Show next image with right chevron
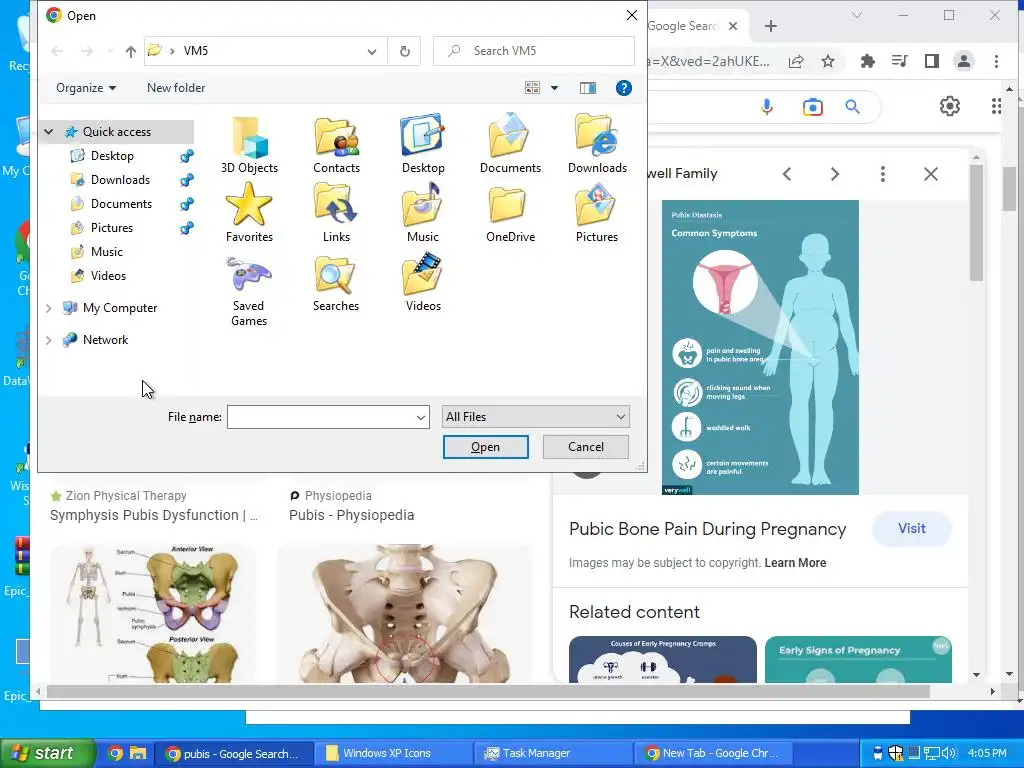Screen dimensions: 1024x768 pyautogui.click(x=835, y=174)
